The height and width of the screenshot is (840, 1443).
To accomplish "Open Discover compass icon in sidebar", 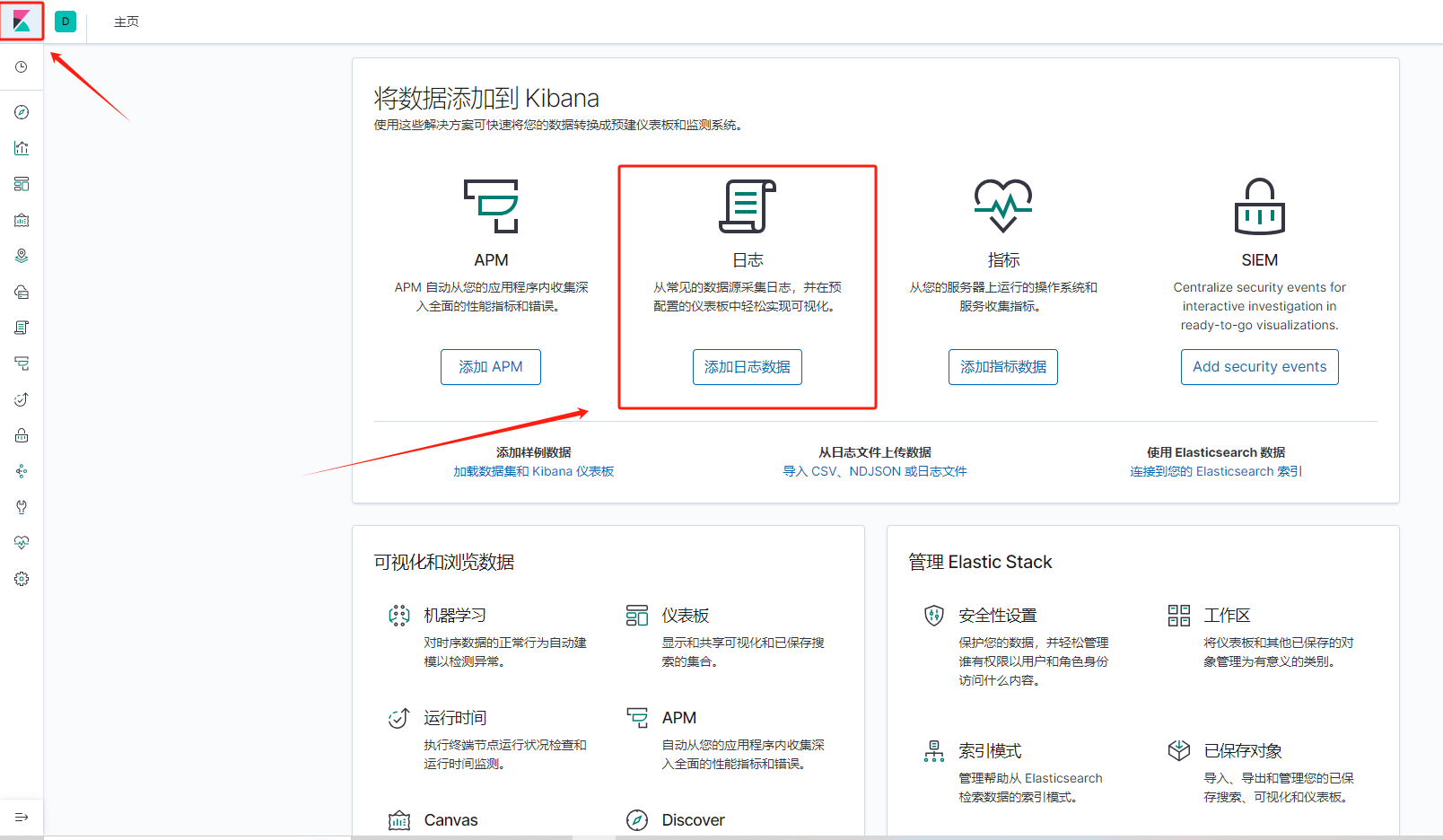I will 22,112.
